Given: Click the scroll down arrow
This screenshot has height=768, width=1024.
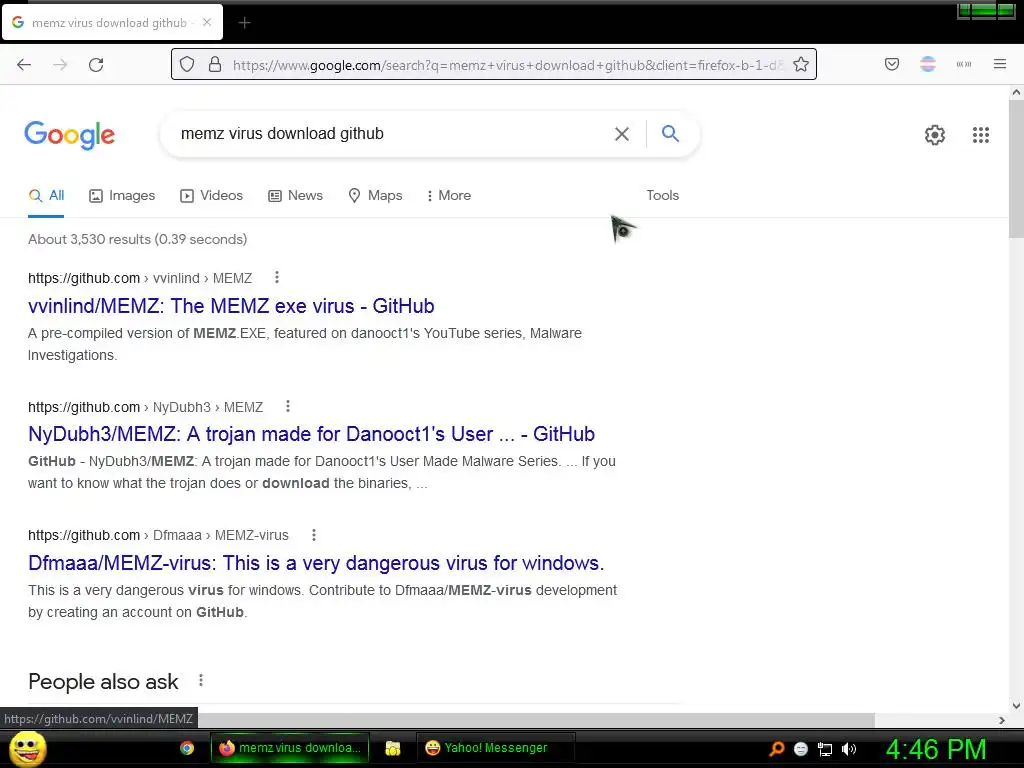Looking at the screenshot, I should coord(1016,705).
